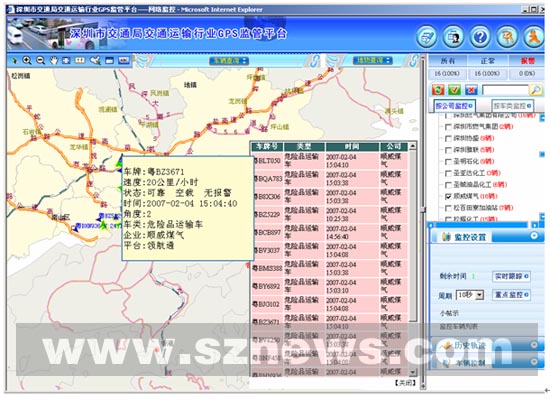Choose the hand pan tool
Screen dimensions: 550x399
pos(54,61)
